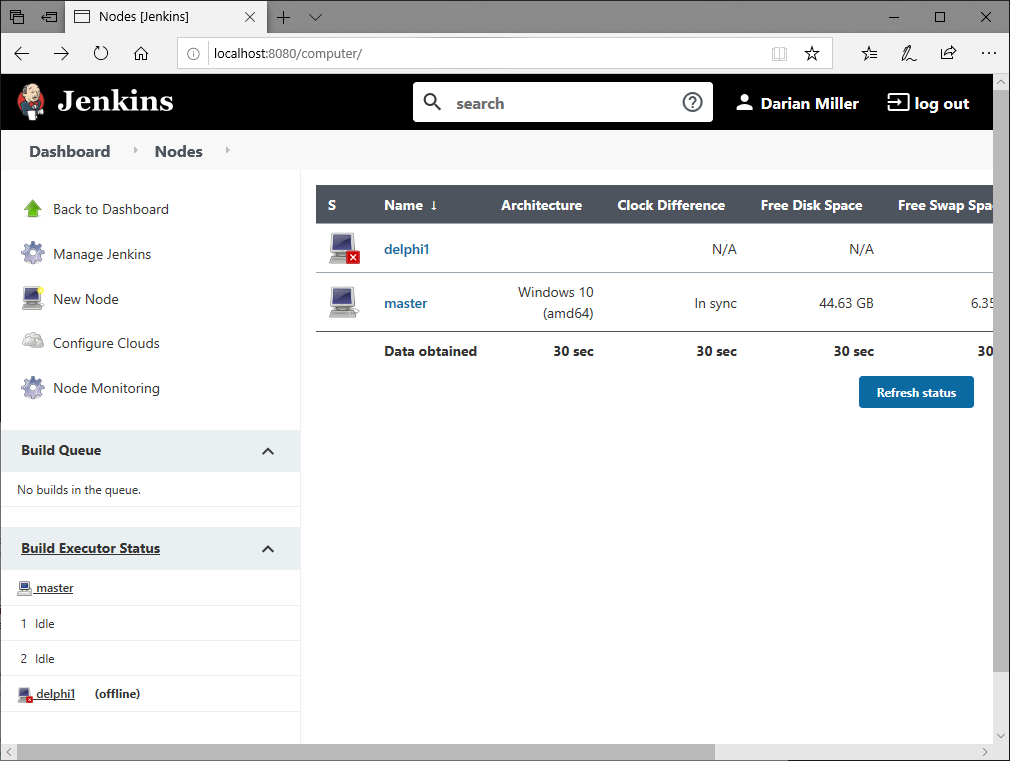The width and height of the screenshot is (1010, 761).
Task: Click the master node computer icon in table
Action: coord(343,302)
